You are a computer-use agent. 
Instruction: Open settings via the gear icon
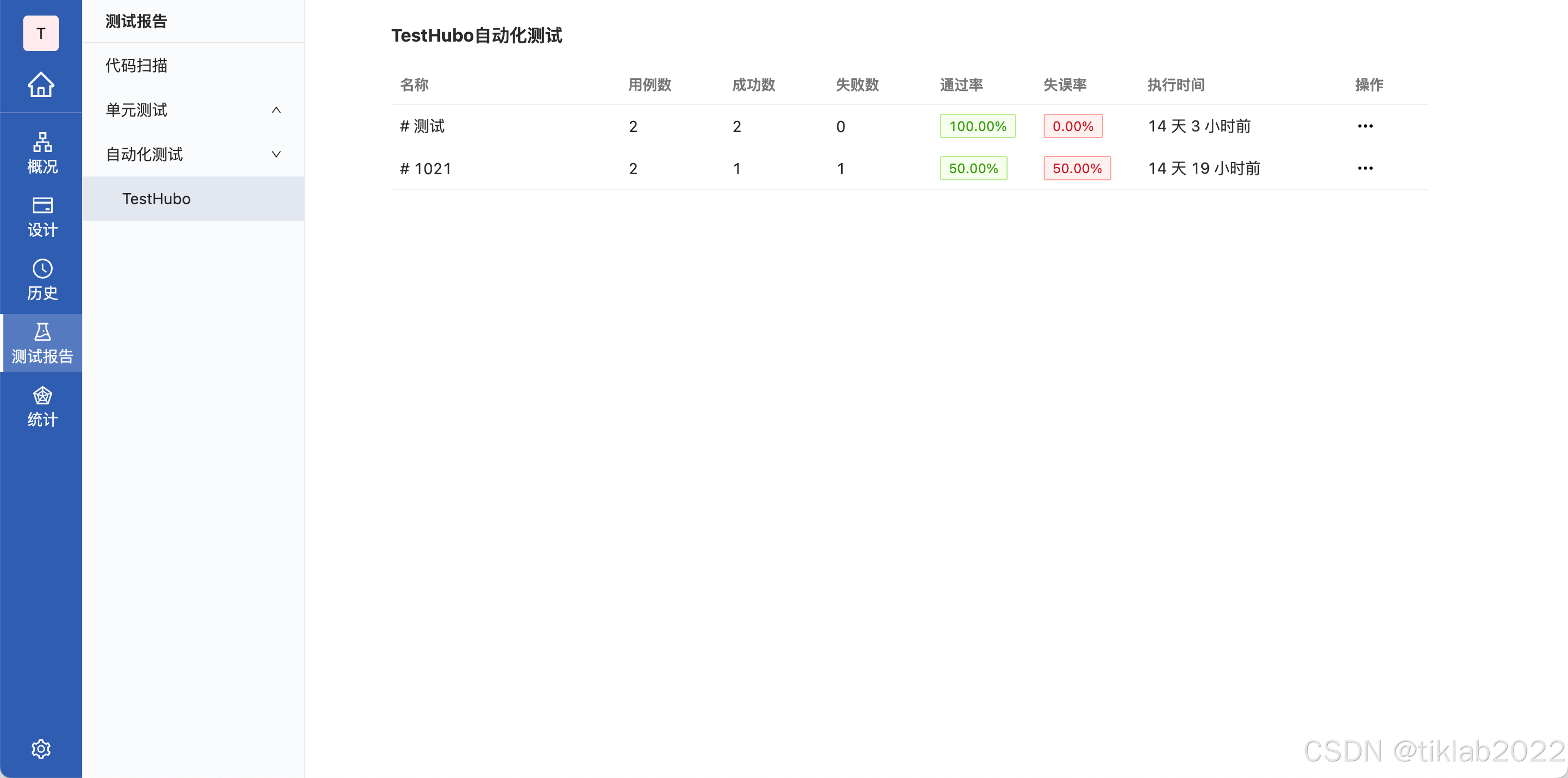(41, 749)
